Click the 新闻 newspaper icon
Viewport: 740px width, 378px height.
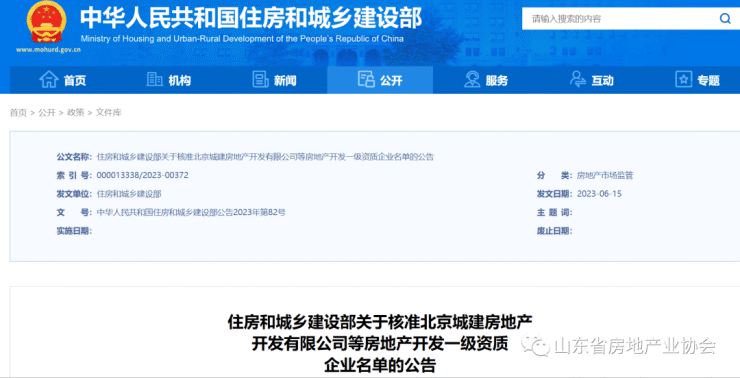pos(261,79)
